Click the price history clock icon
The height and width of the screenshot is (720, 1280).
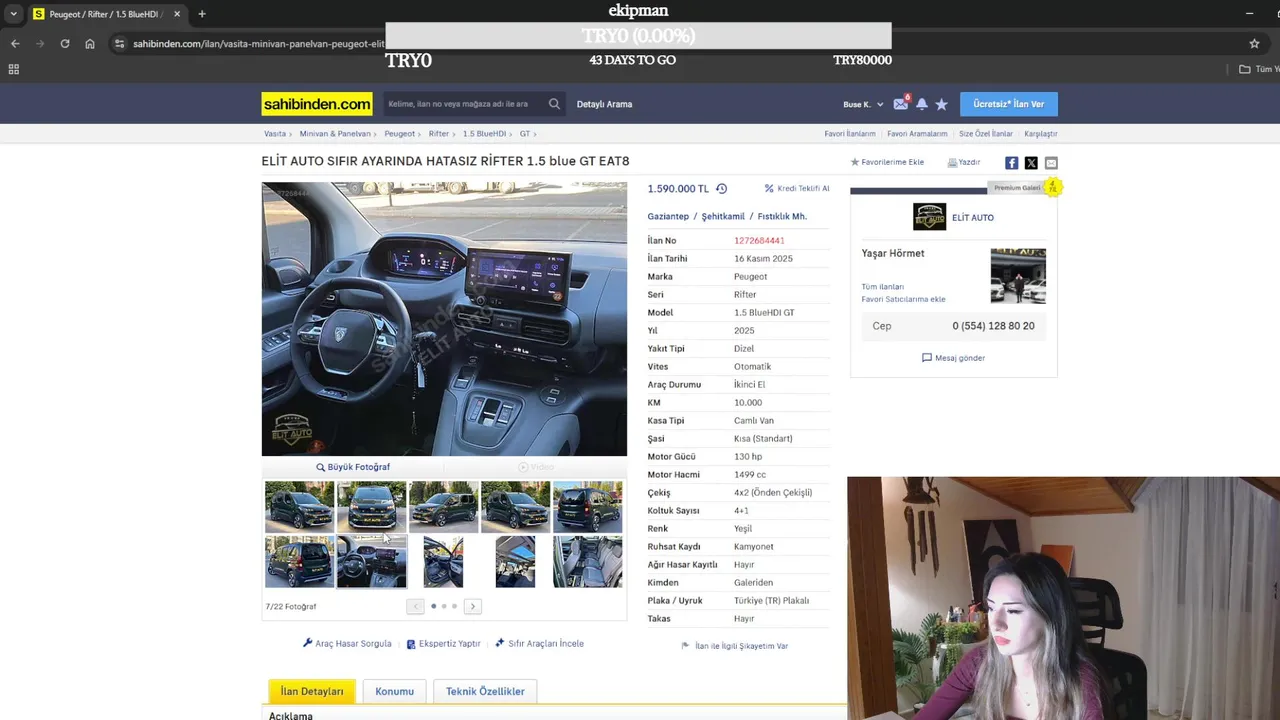721,188
